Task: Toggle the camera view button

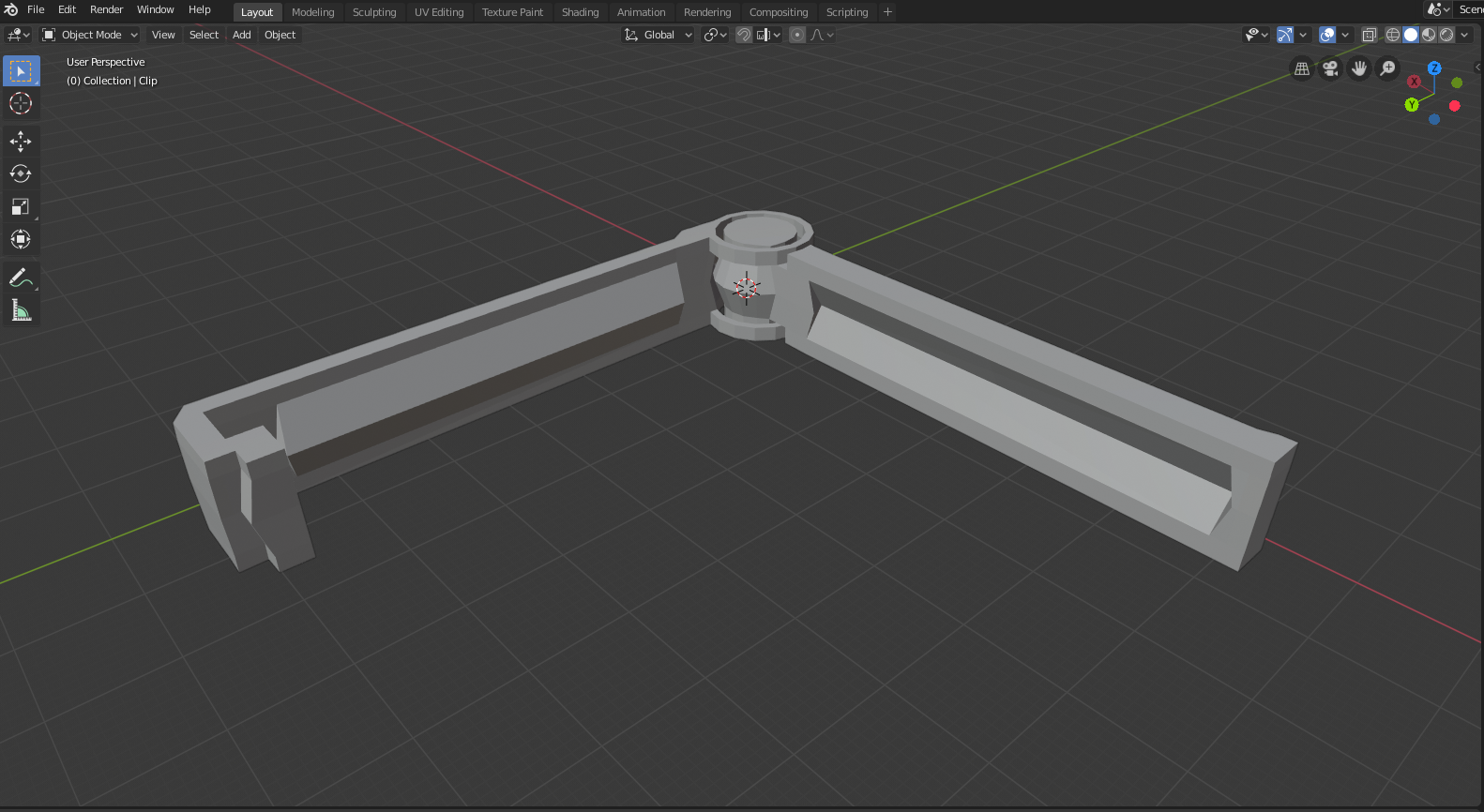Action: pyautogui.click(x=1330, y=68)
